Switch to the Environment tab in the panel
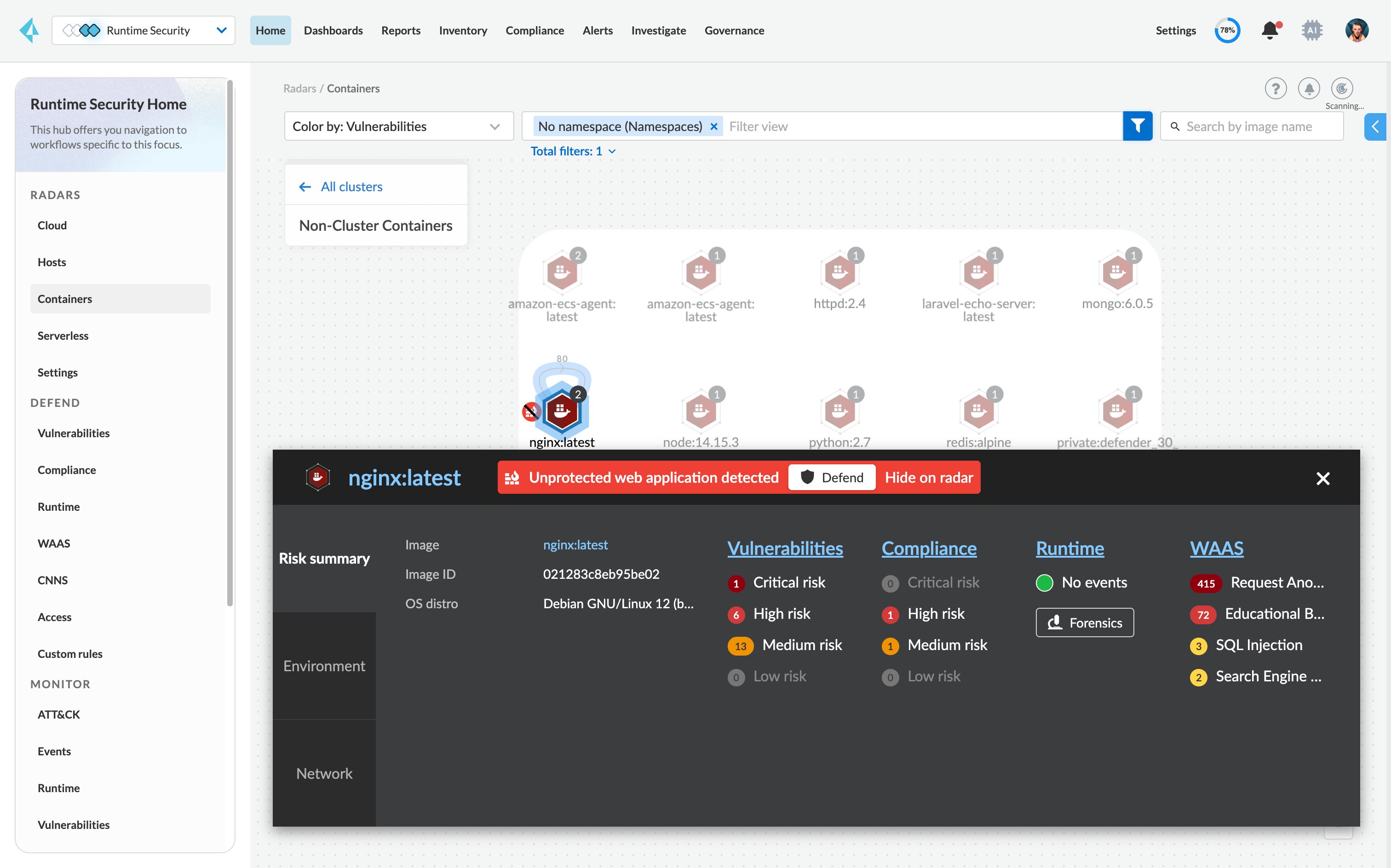 point(324,666)
